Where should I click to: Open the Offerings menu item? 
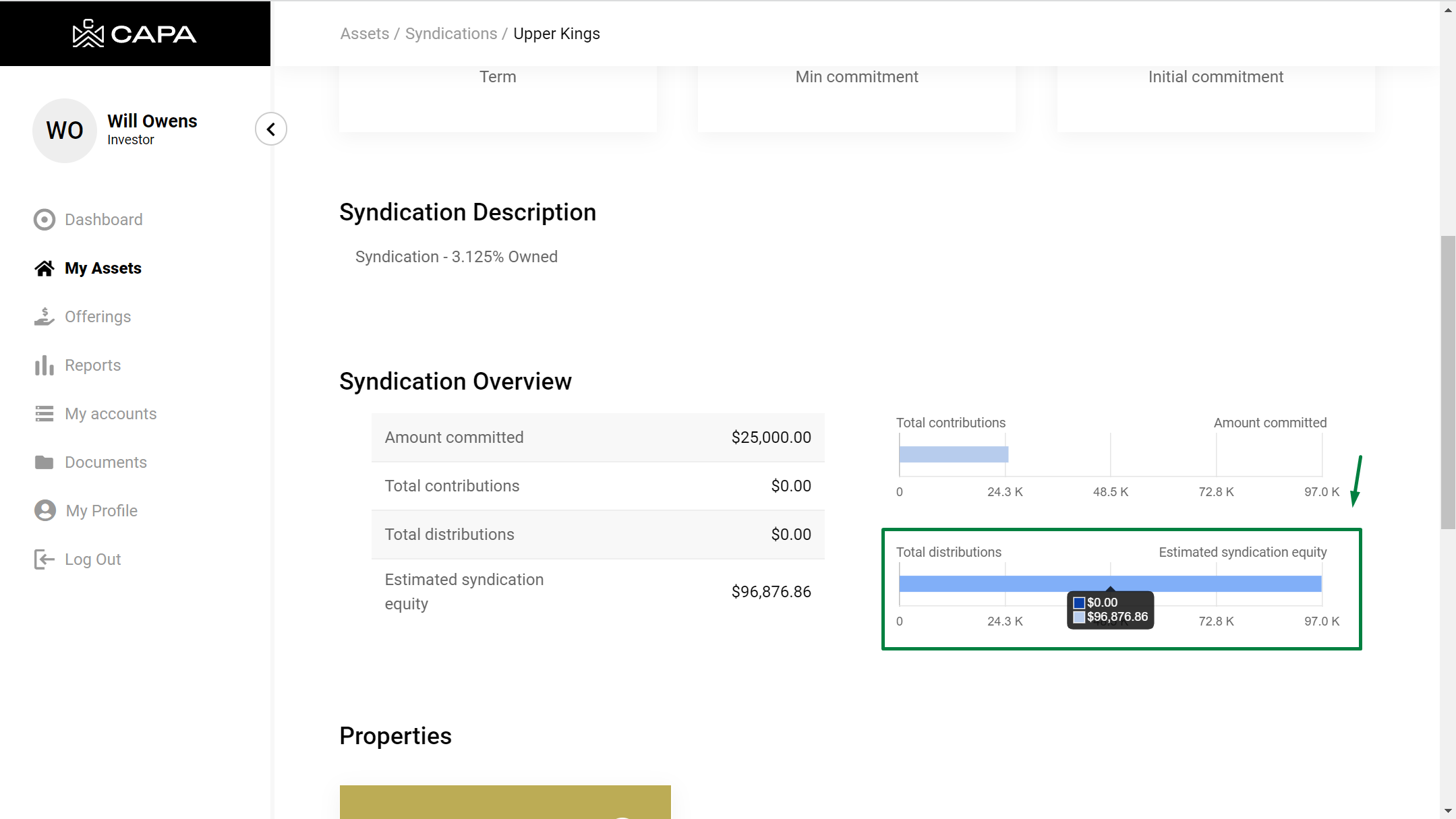pyautogui.click(x=98, y=317)
